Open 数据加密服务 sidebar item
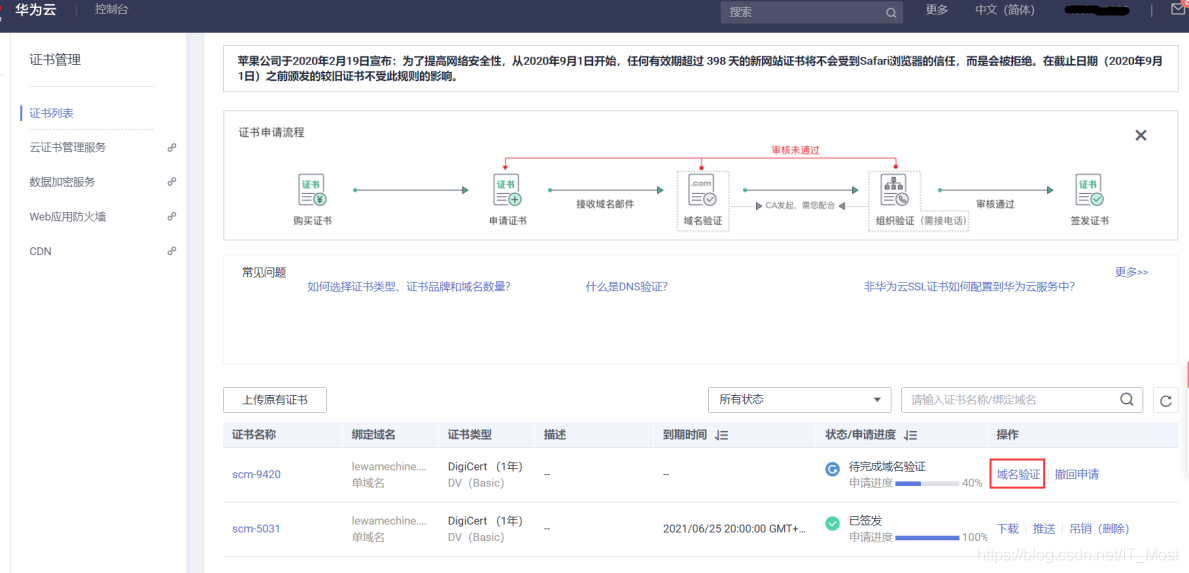This screenshot has height=573, width=1189. 62,182
